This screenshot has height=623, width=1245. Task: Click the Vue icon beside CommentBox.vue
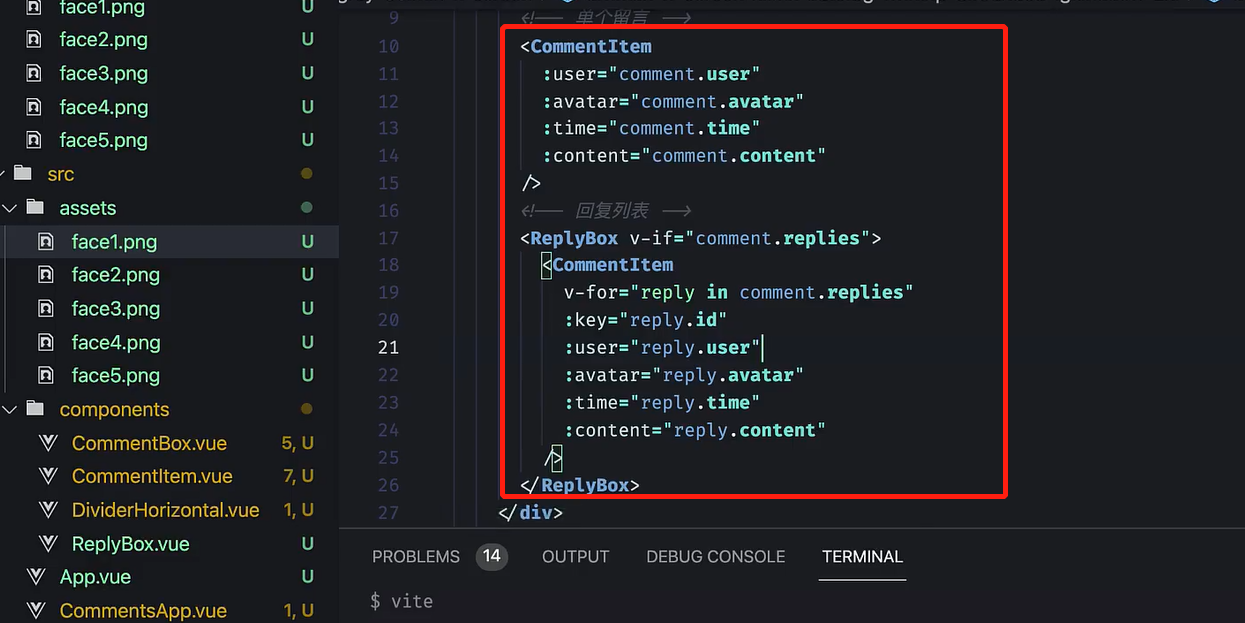click(x=47, y=443)
